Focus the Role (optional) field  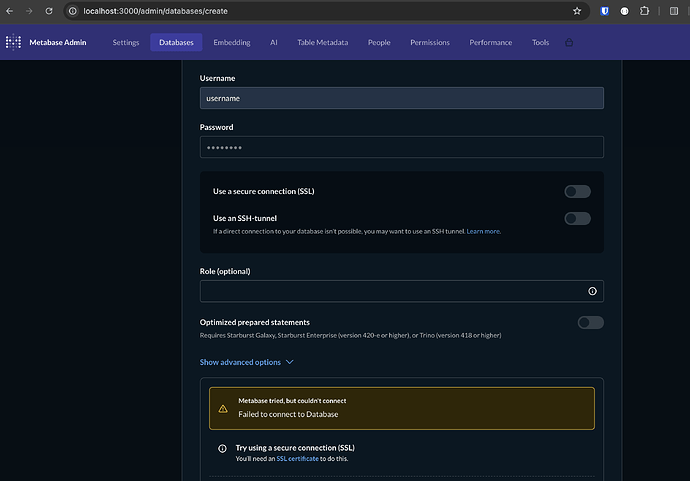coord(402,291)
